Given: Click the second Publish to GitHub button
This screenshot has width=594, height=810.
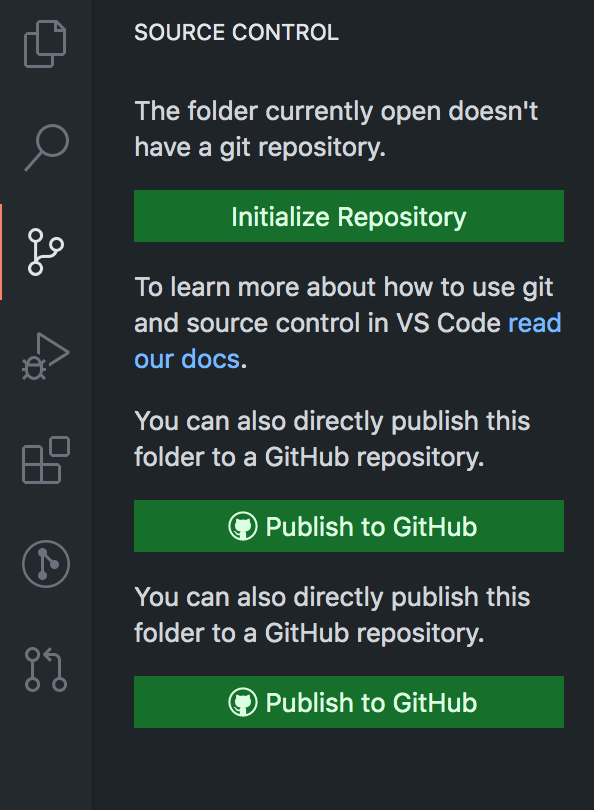Looking at the screenshot, I should tap(348, 701).
